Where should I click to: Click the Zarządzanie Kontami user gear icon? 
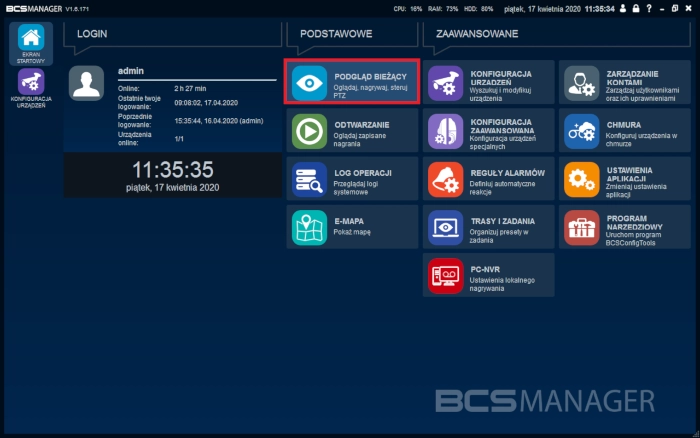tap(581, 83)
